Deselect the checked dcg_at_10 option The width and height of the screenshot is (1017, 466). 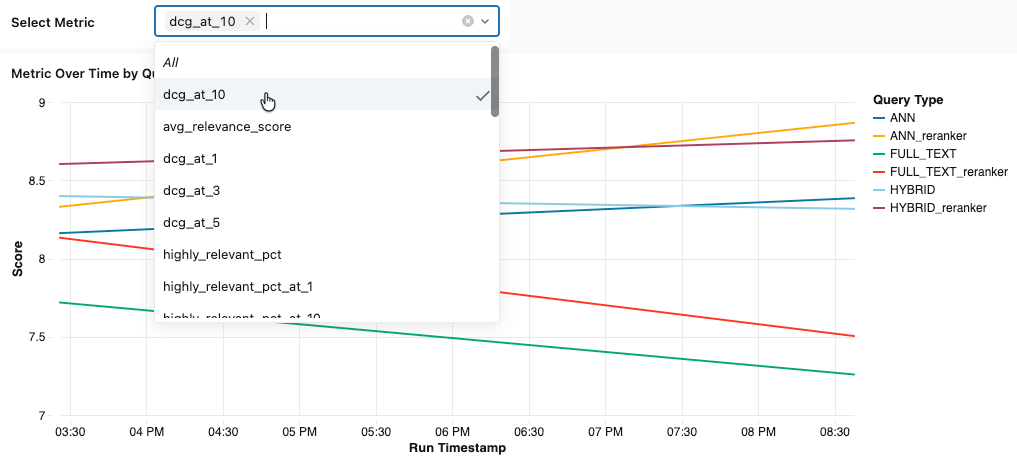tap(194, 95)
